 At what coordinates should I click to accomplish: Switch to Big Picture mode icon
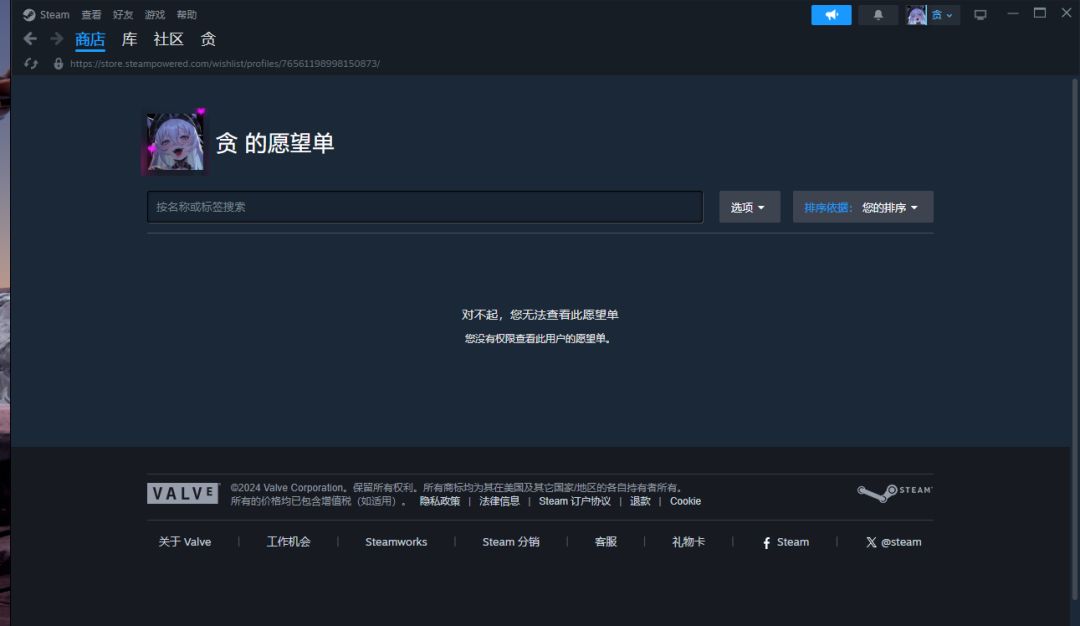point(980,14)
